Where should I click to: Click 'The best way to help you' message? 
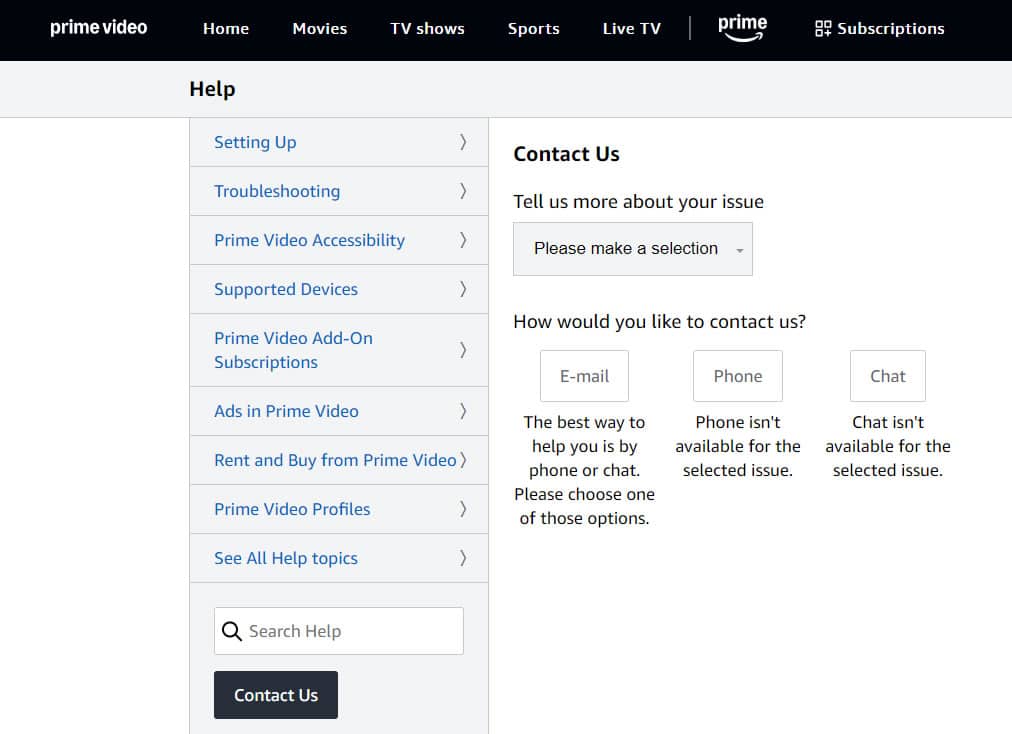(x=584, y=470)
